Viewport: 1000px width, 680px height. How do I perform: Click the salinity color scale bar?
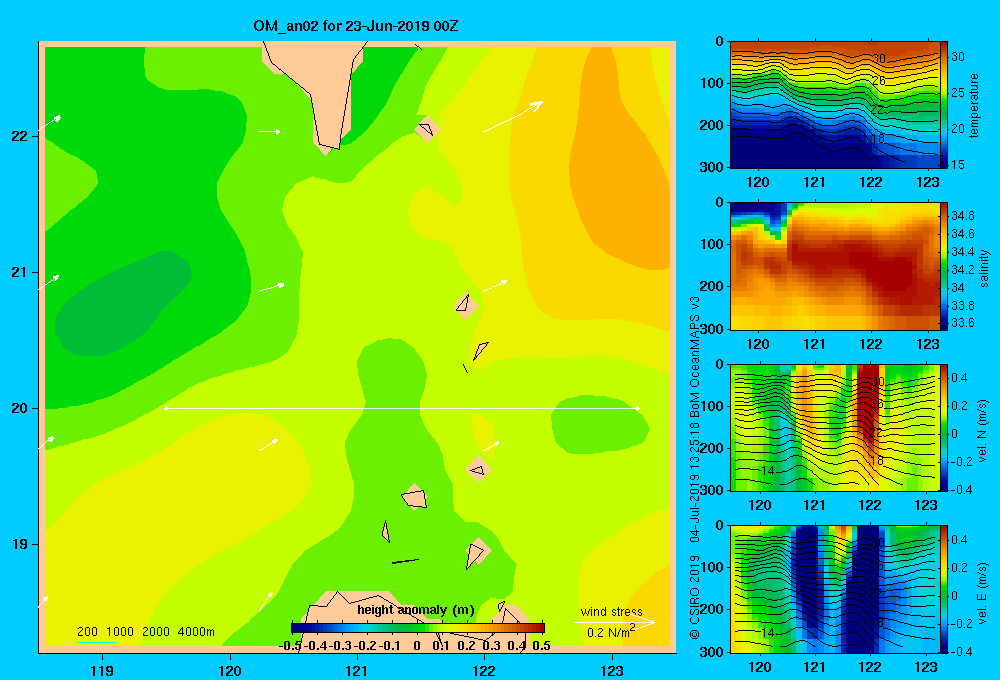click(x=944, y=266)
